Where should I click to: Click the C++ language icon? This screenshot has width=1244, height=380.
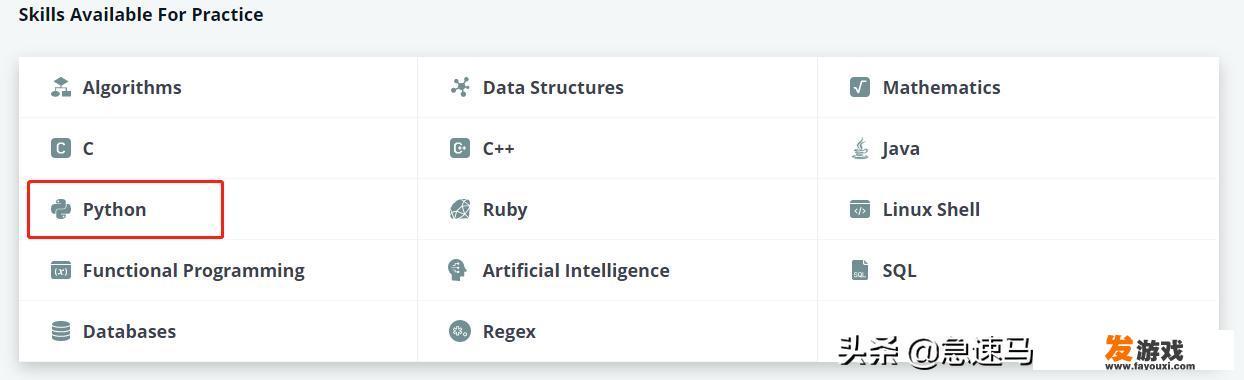(x=460, y=148)
